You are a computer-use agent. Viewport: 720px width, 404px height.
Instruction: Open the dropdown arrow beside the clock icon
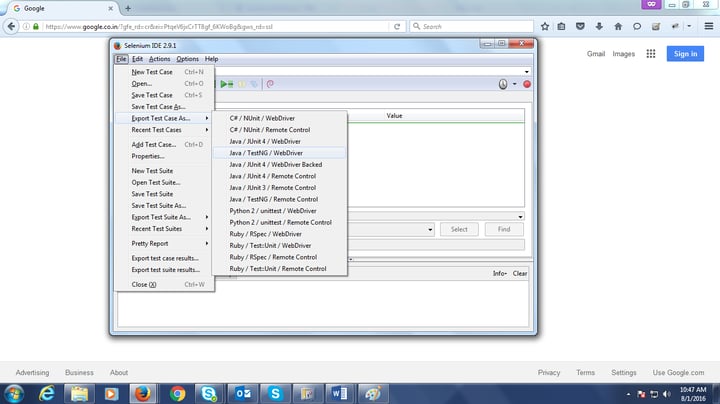coord(514,84)
